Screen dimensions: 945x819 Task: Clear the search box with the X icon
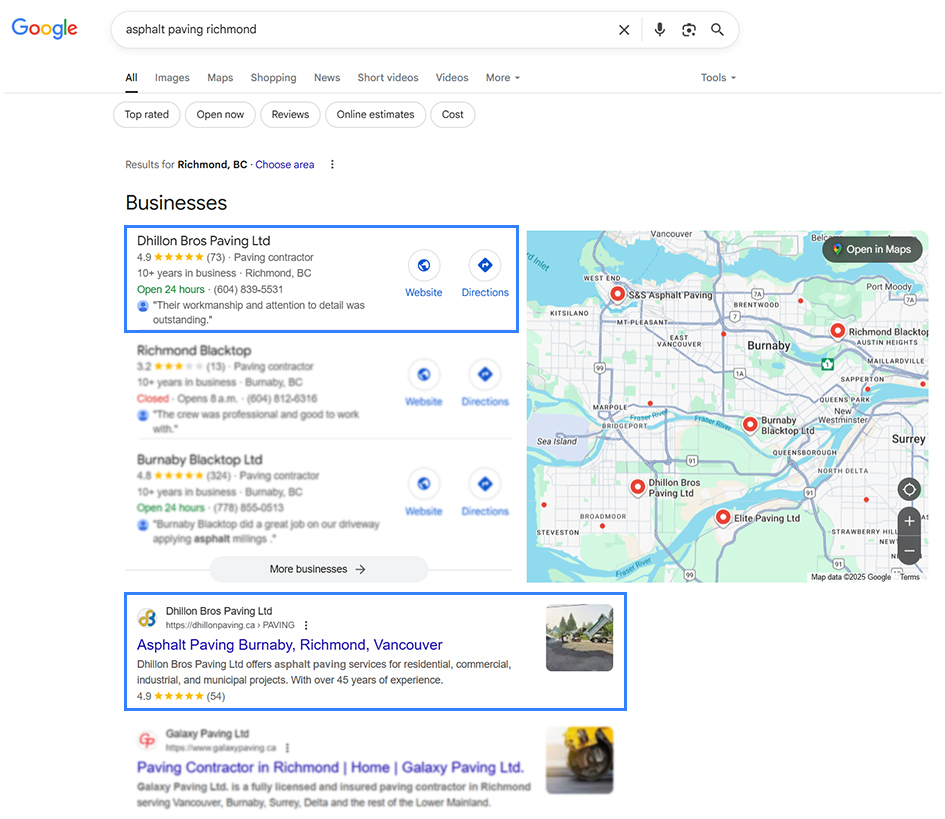(624, 30)
